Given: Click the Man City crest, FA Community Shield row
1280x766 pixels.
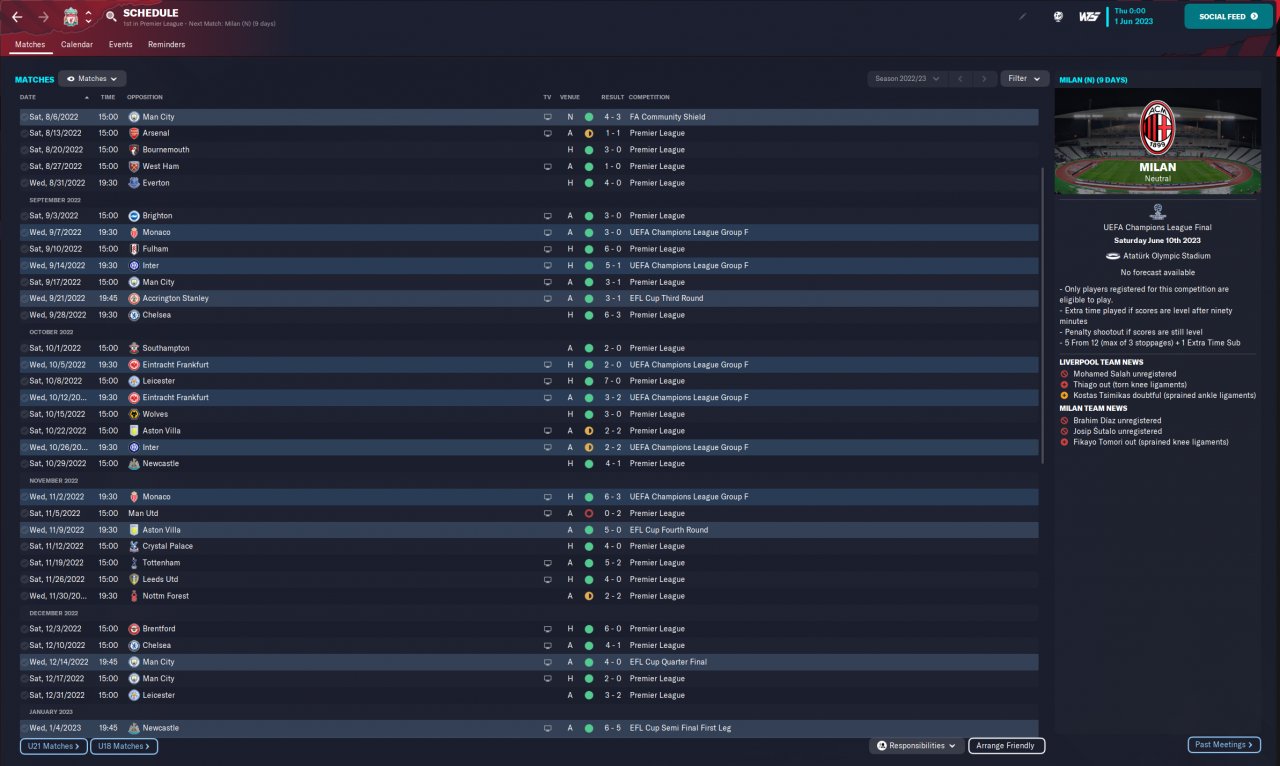Looking at the screenshot, I should tap(134, 117).
